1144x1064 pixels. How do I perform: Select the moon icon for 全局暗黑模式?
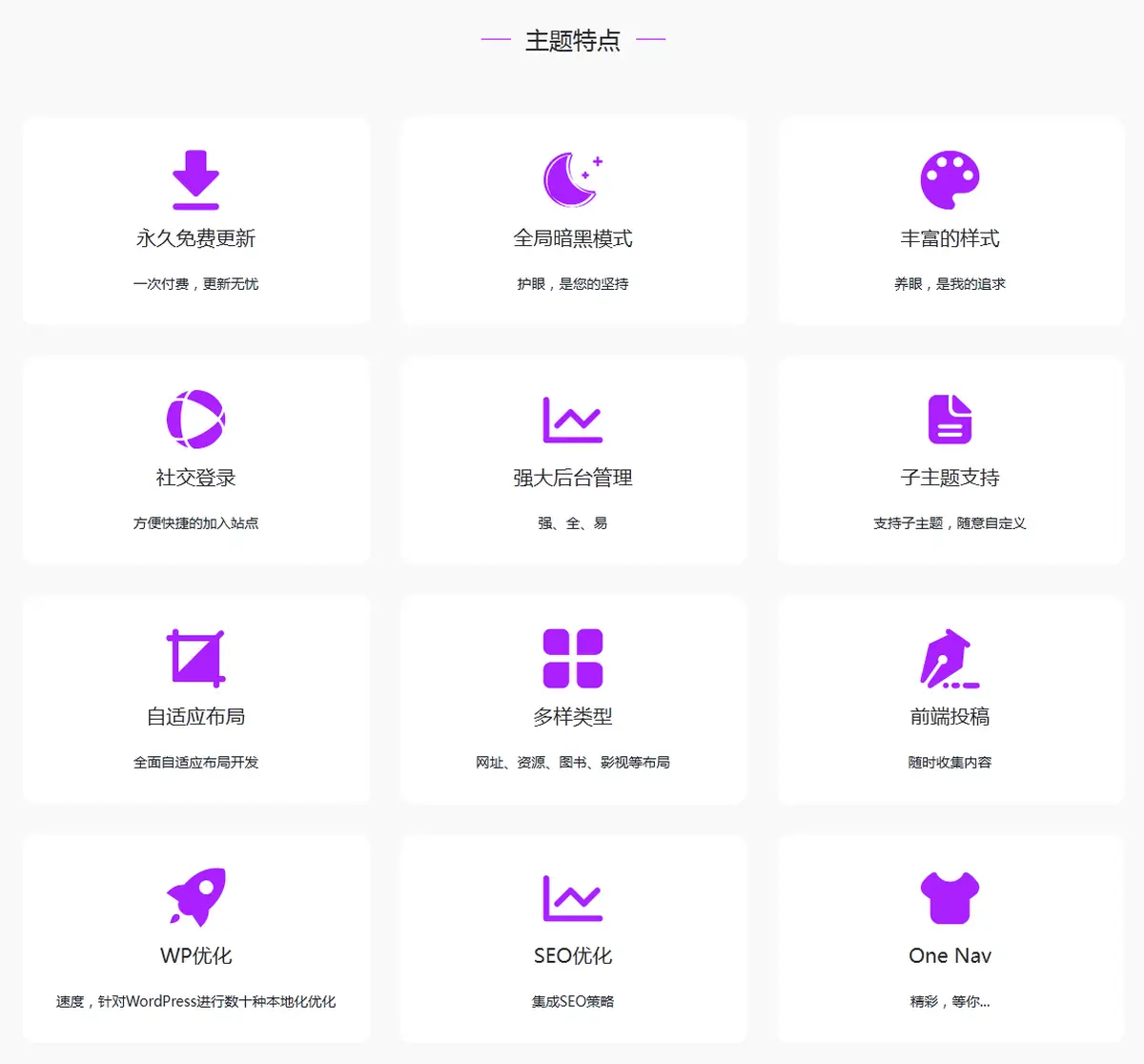(571, 179)
